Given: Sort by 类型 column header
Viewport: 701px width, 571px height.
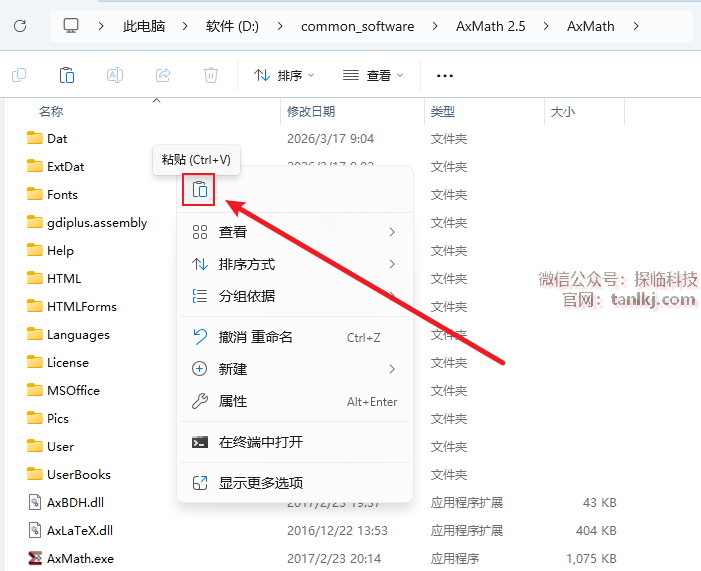Looking at the screenshot, I should click(443, 111).
